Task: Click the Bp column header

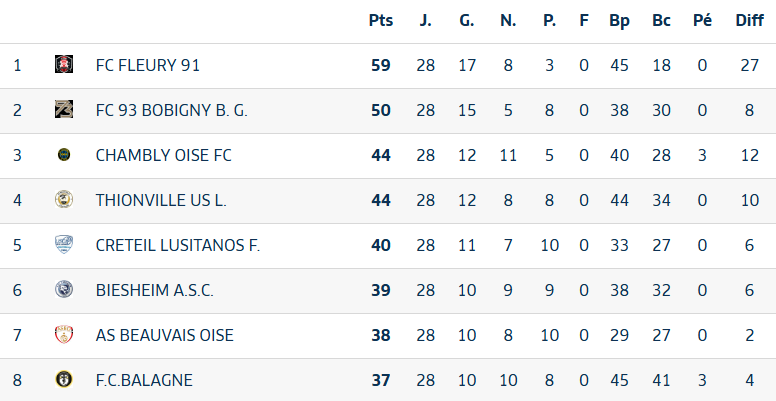Action: pyautogui.click(x=619, y=20)
